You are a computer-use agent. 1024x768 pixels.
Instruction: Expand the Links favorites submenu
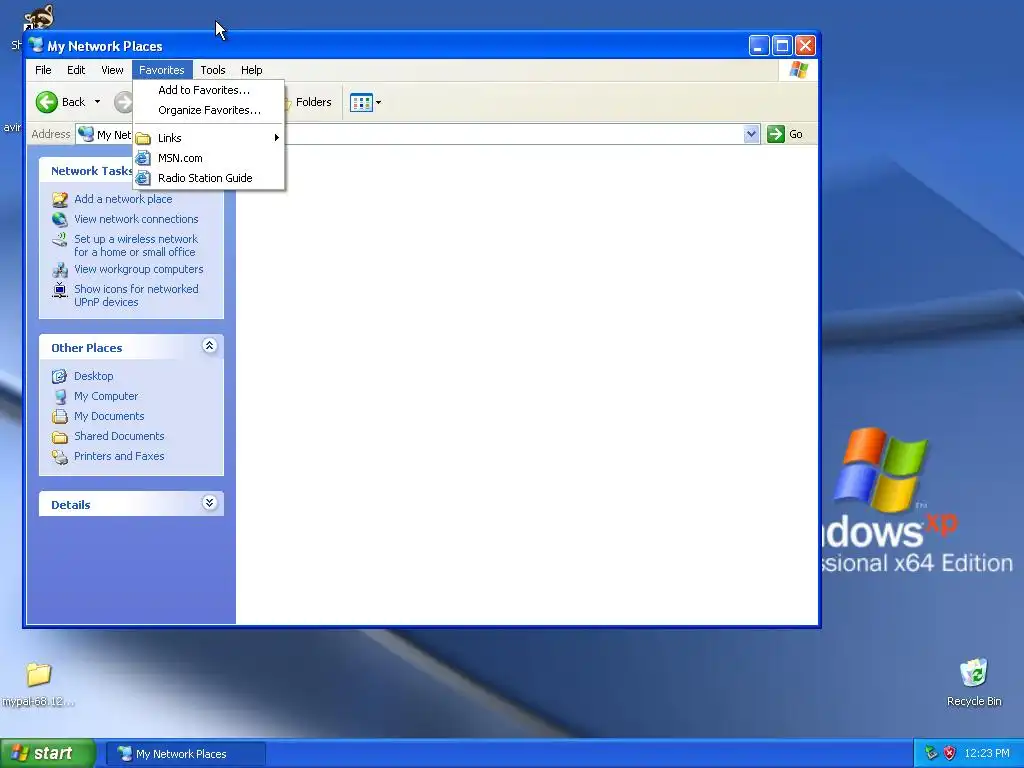(208, 138)
